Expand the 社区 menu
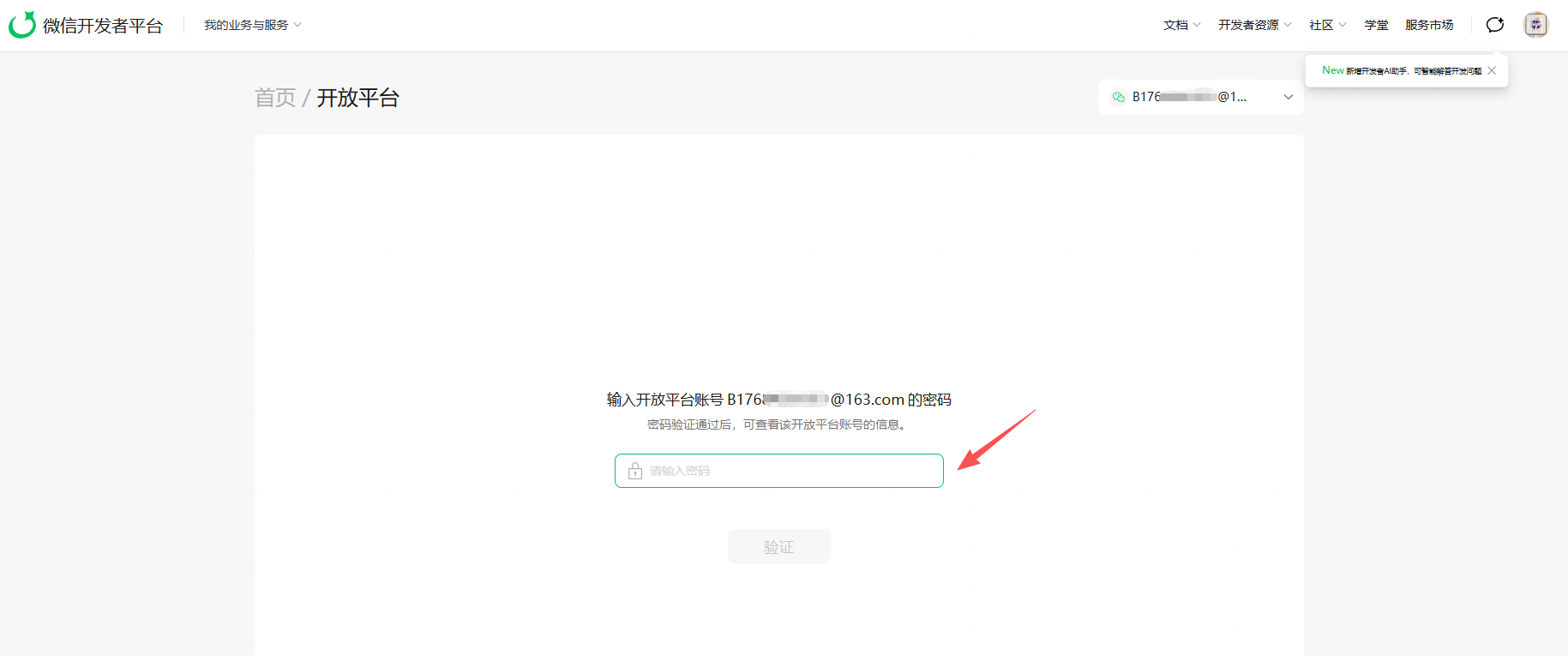1568x656 pixels. (x=1327, y=25)
